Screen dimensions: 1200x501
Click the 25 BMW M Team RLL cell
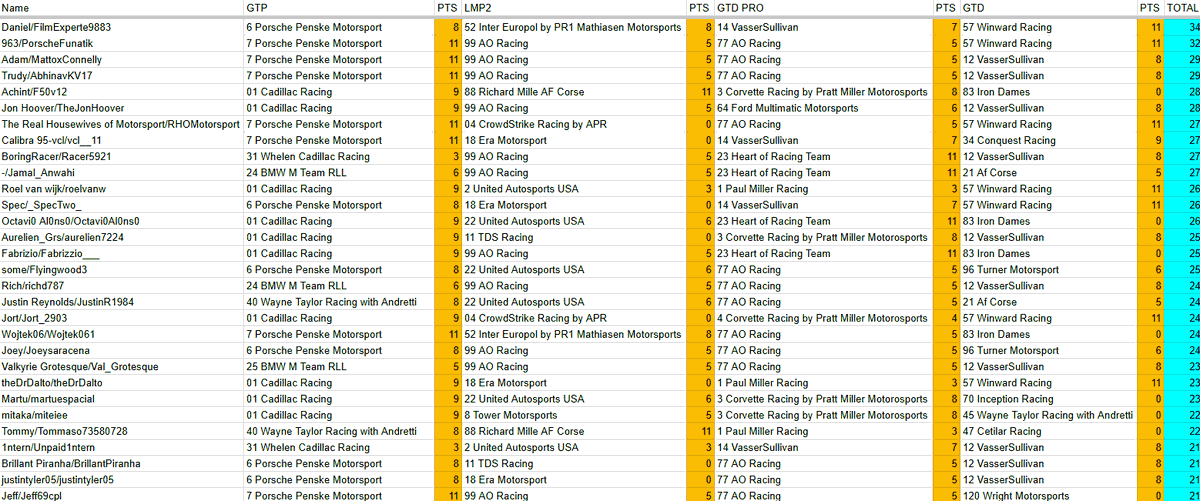pyautogui.click(x=340, y=367)
